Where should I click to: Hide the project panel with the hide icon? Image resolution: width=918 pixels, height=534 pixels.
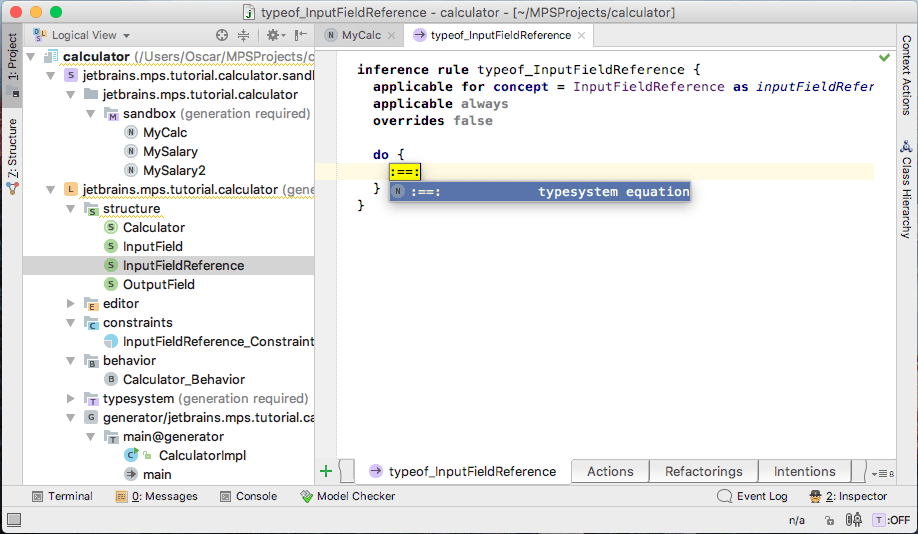300,35
